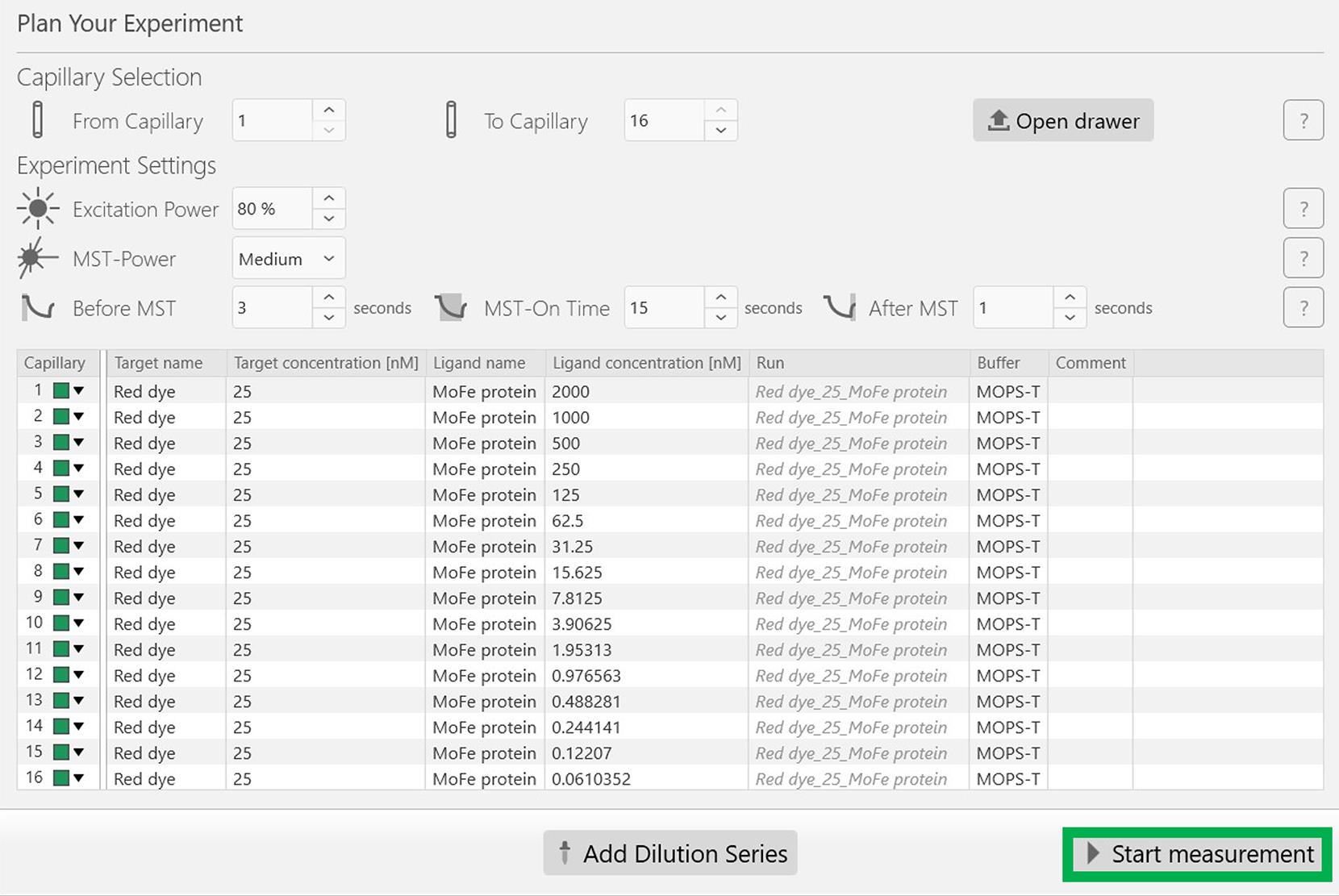Select ligand concentration cell 62.5

click(647, 520)
